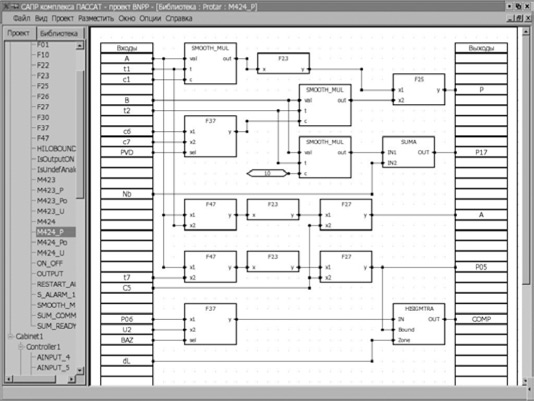
Task: Collapse the Cabinet1 tree node
Action: tap(11, 336)
